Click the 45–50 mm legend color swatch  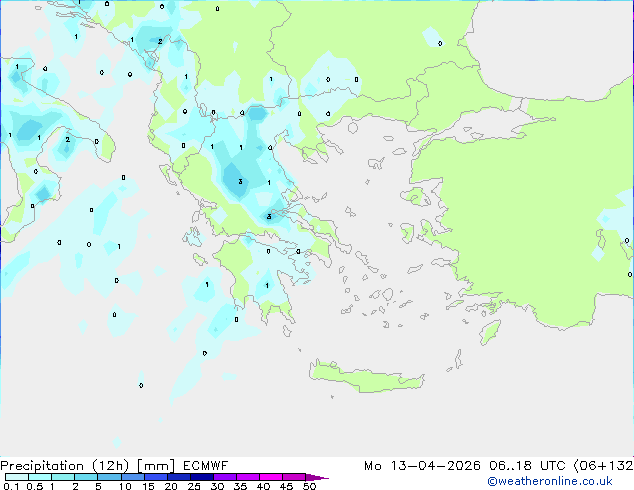click(x=294, y=477)
